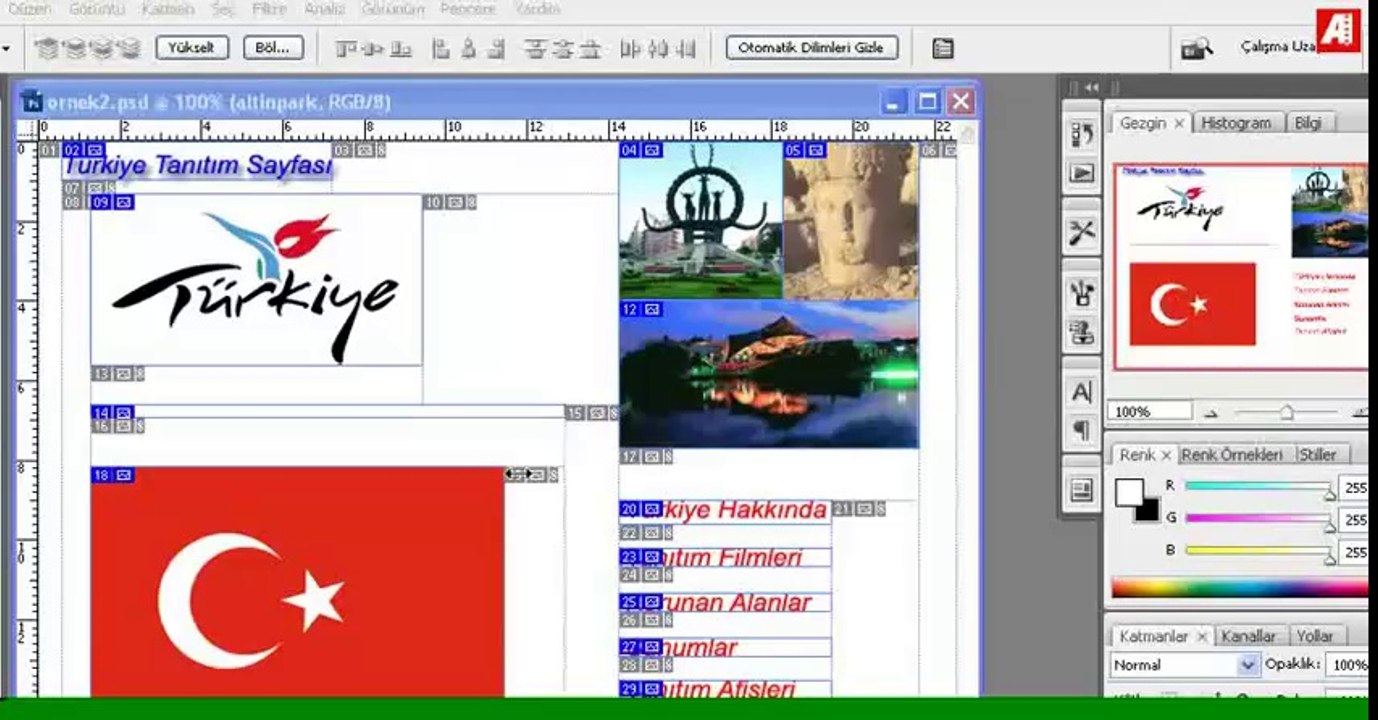
Task: Align slices to their top edges
Action: 346,48
